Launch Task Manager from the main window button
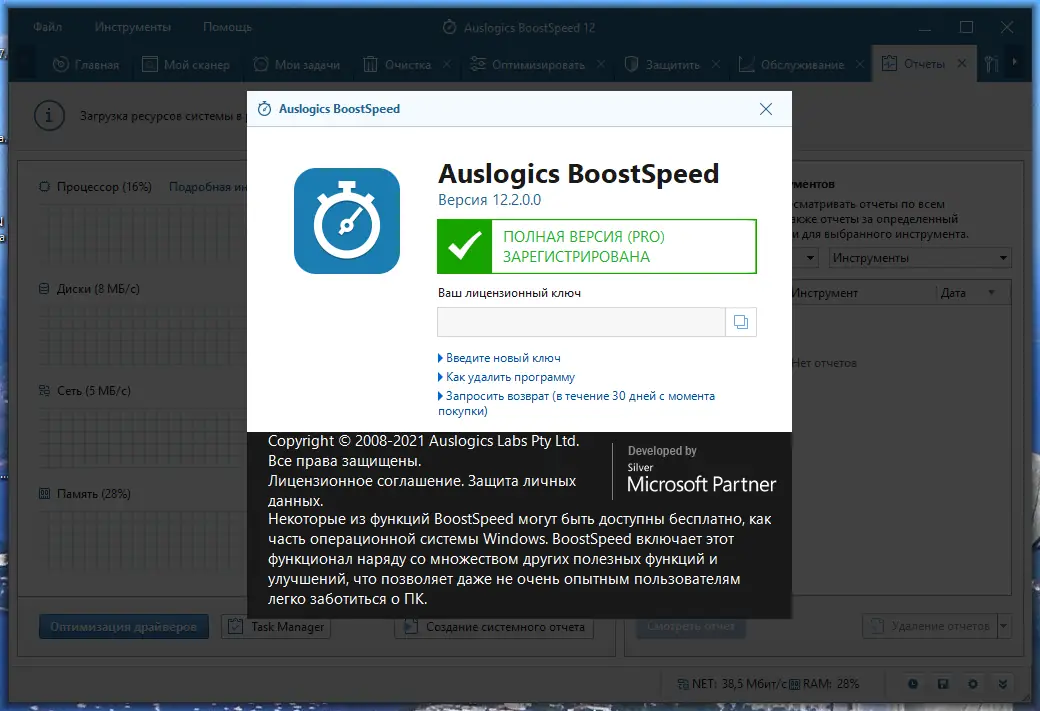The image size is (1040, 711). pyautogui.click(x=276, y=627)
